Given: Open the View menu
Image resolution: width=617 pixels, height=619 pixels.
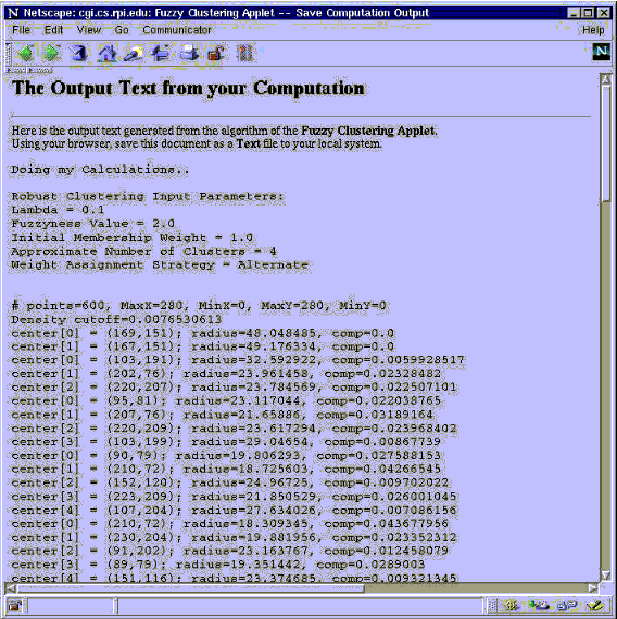Looking at the screenshot, I should point(89,30).
